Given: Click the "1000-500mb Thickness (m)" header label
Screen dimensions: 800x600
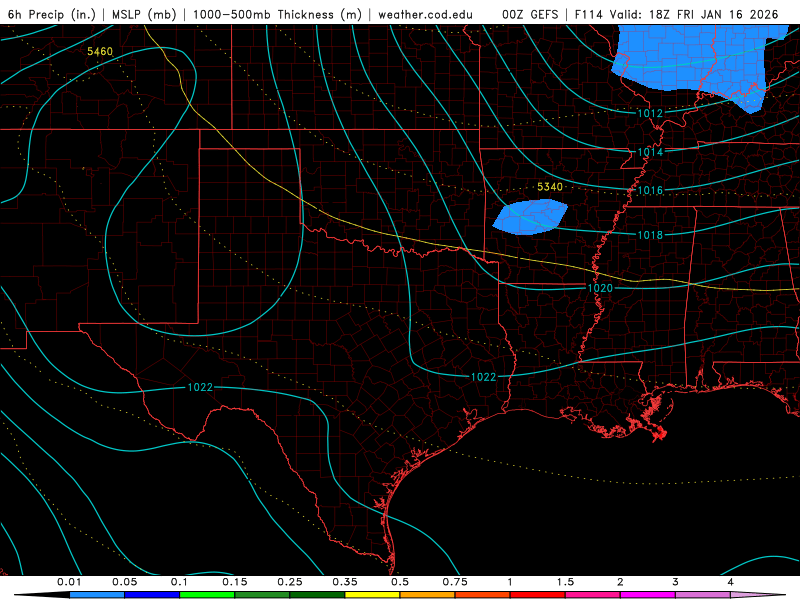Looking at the screenshot, I should (x=277, y=14).
